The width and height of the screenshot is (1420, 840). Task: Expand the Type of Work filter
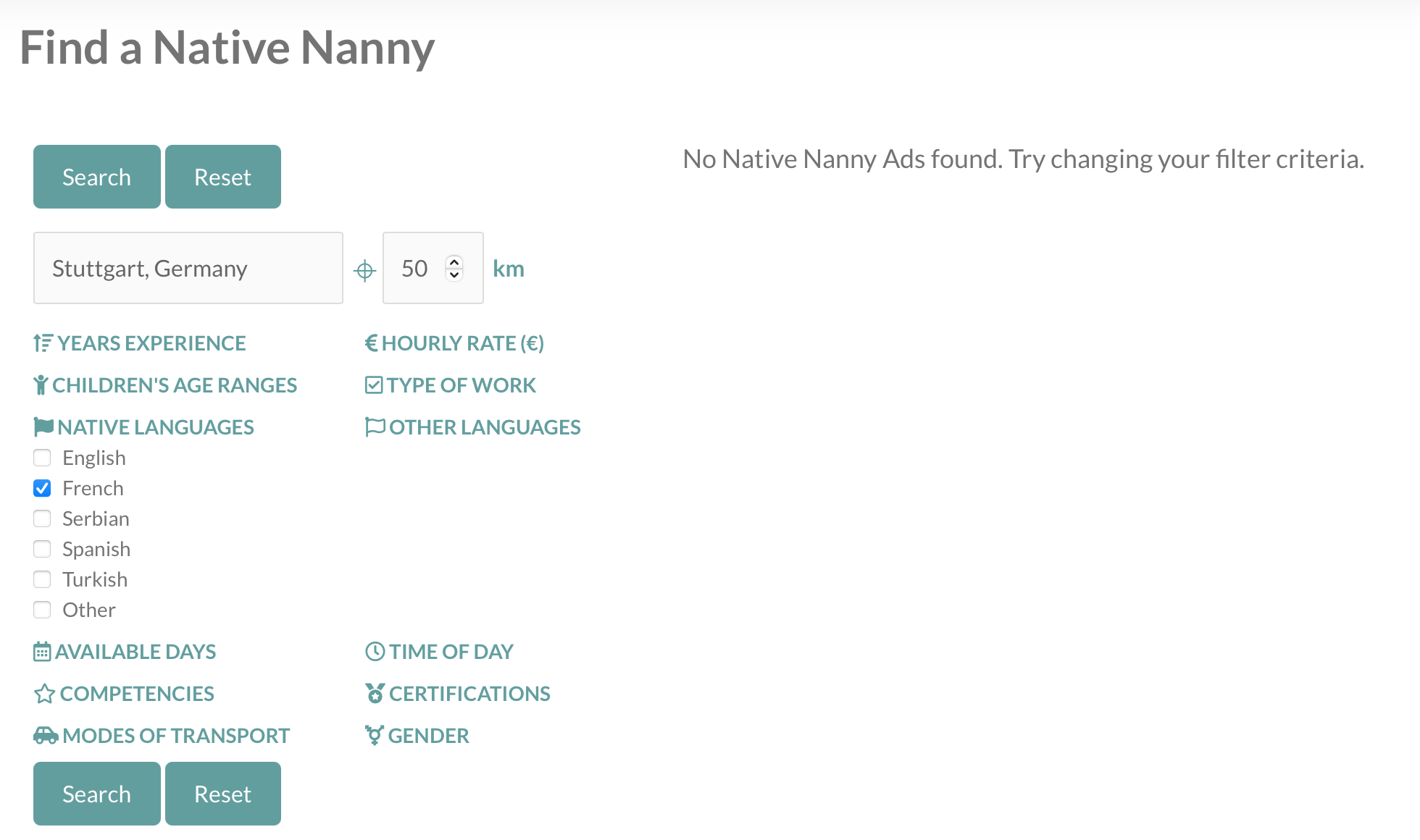tap(451, 385)
